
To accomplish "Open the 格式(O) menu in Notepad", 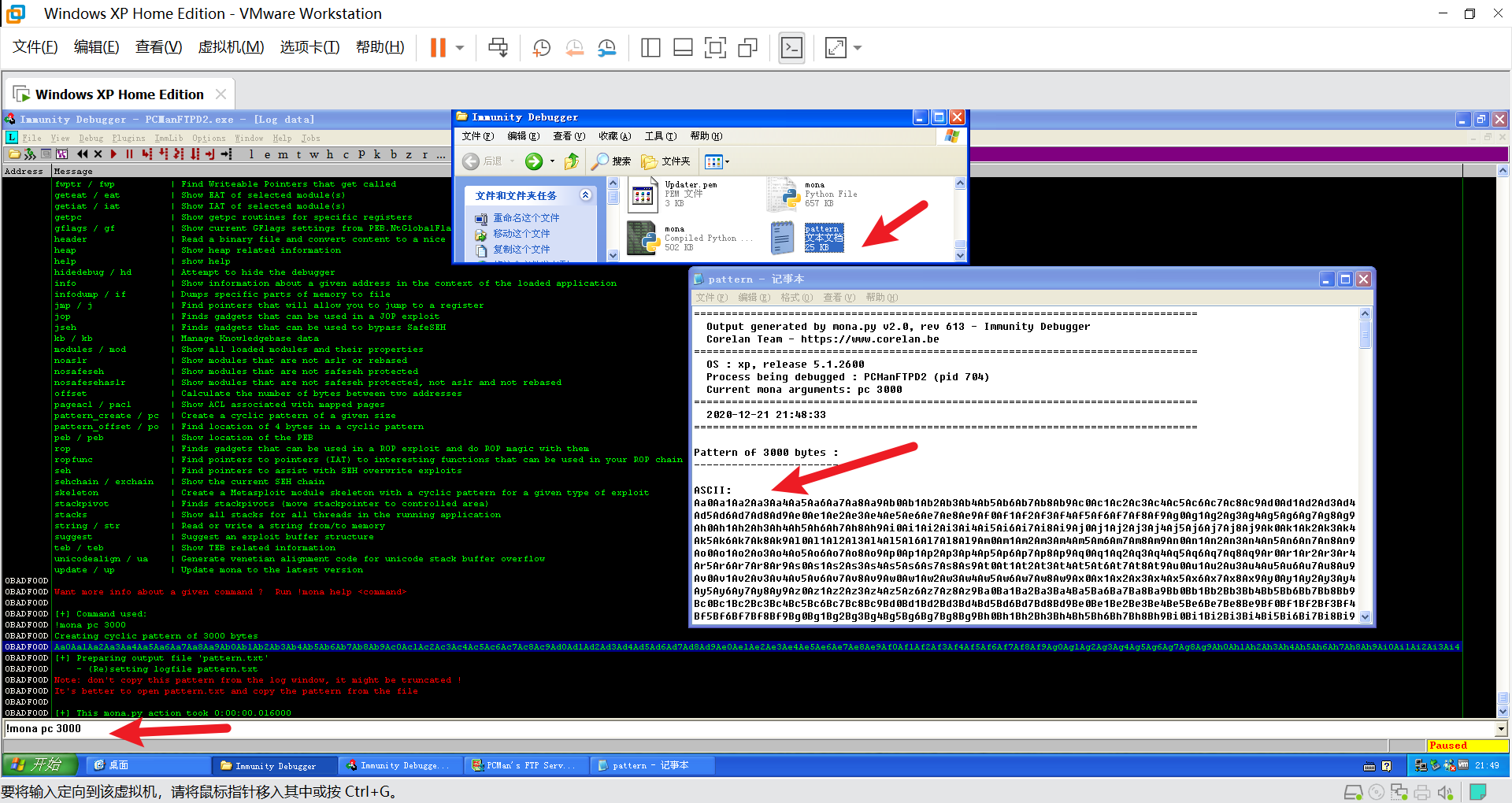I will [x=796, y=298].
